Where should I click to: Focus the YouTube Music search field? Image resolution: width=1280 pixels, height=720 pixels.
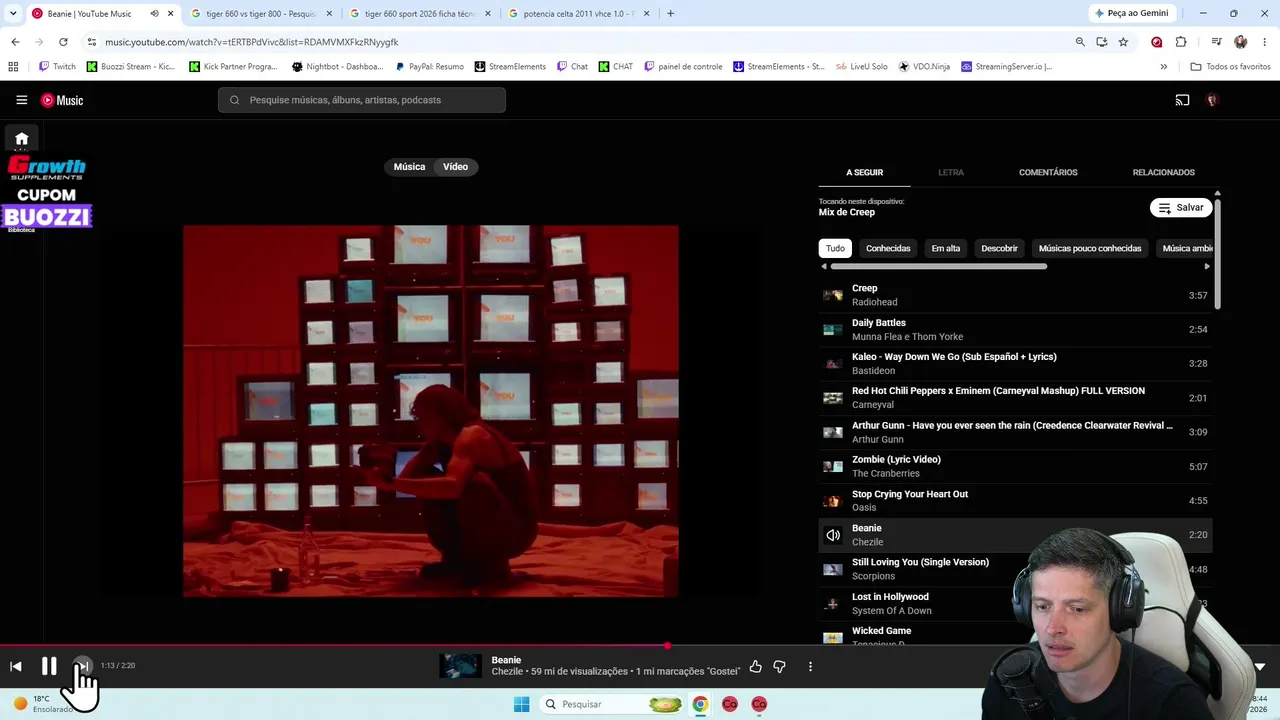pyautogui.click(x=362, y=100)
